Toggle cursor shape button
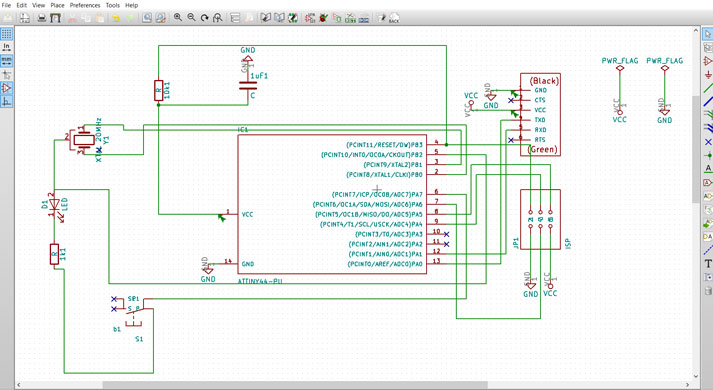 click(6, 74)
